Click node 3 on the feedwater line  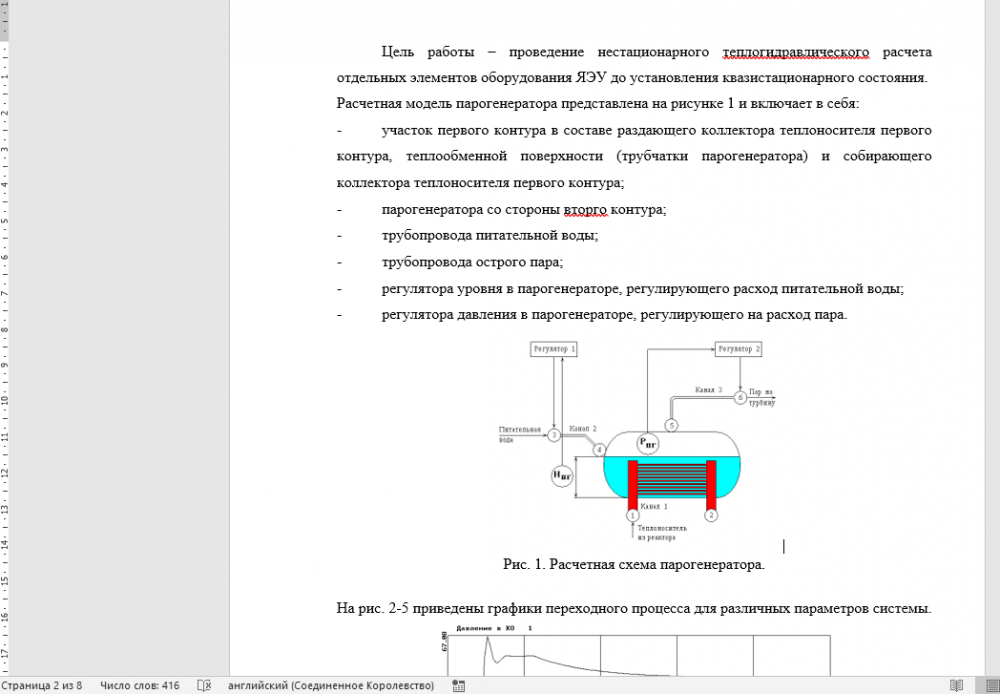553,435
